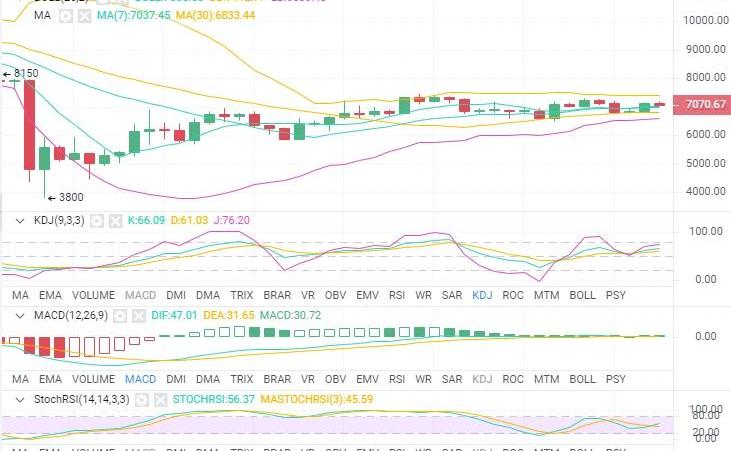Select EMV in the row below KDJ chart
The image size is (731, 451).
tap(367, 295)
